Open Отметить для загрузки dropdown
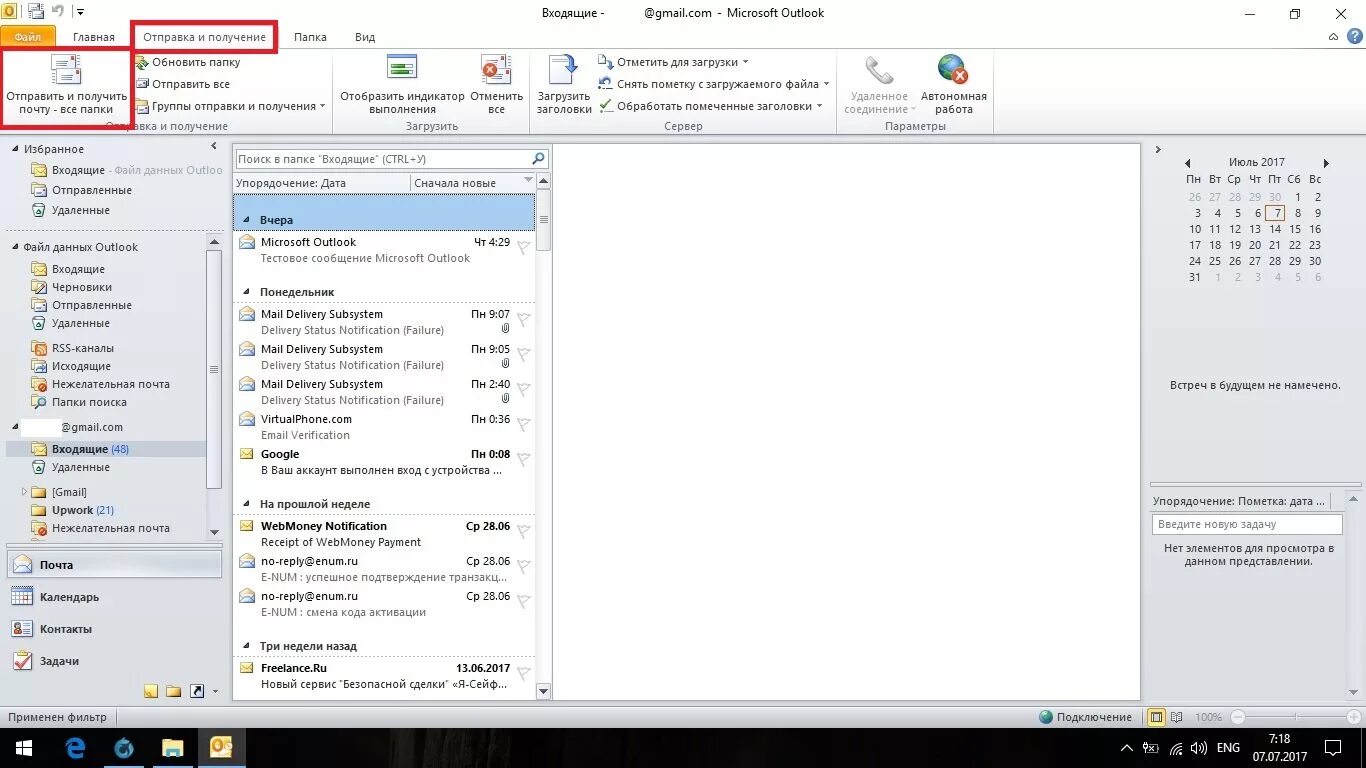Screen dimensions: 1366x768 [x=674, y=62]
